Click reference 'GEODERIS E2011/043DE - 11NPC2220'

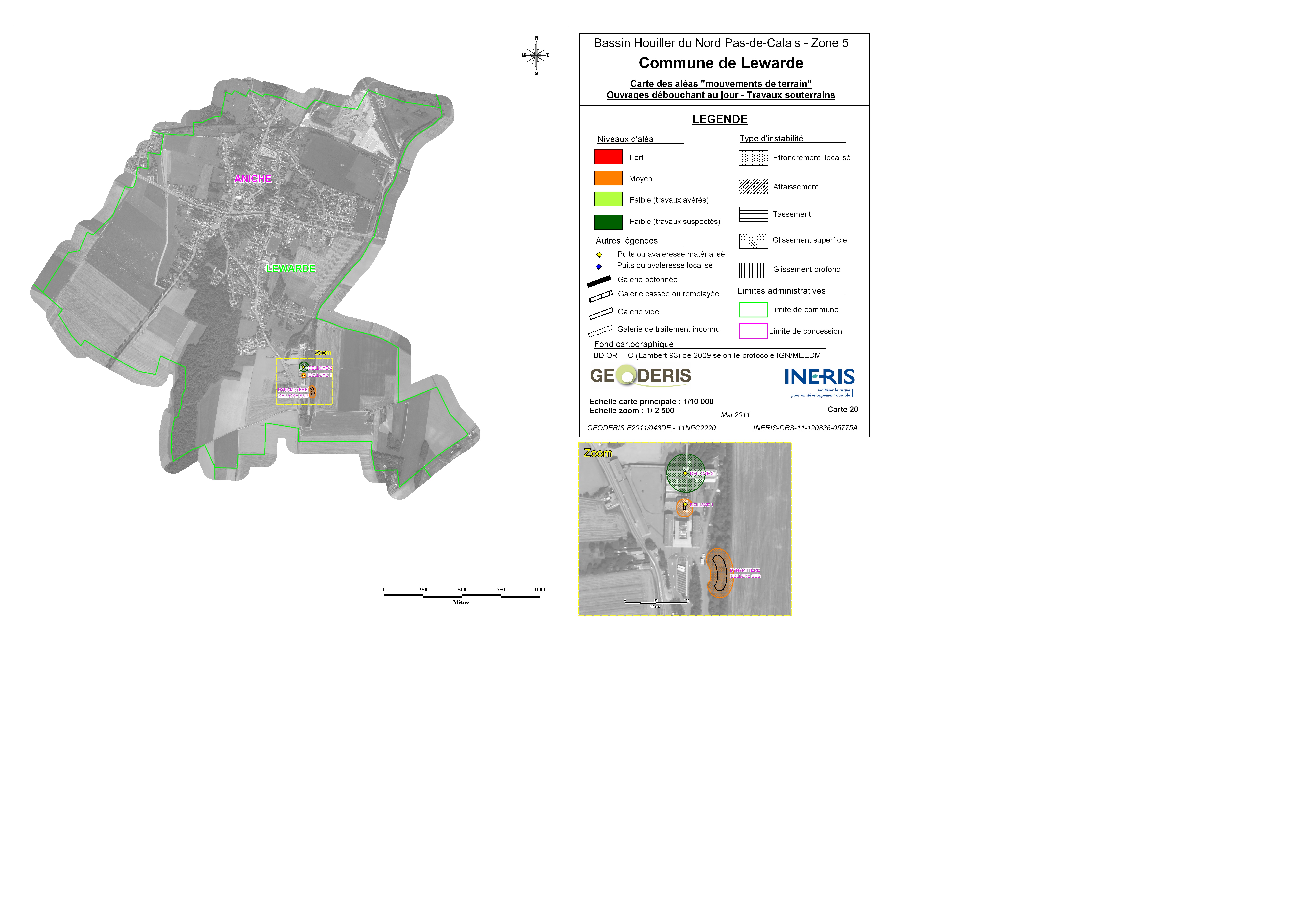pos(651,428)
